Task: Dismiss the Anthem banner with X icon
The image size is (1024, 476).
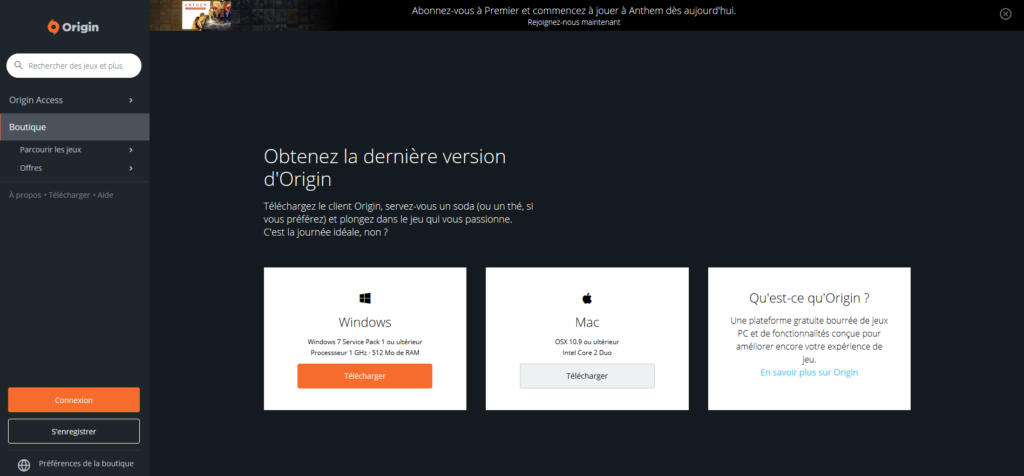Action: point(1006,14)
